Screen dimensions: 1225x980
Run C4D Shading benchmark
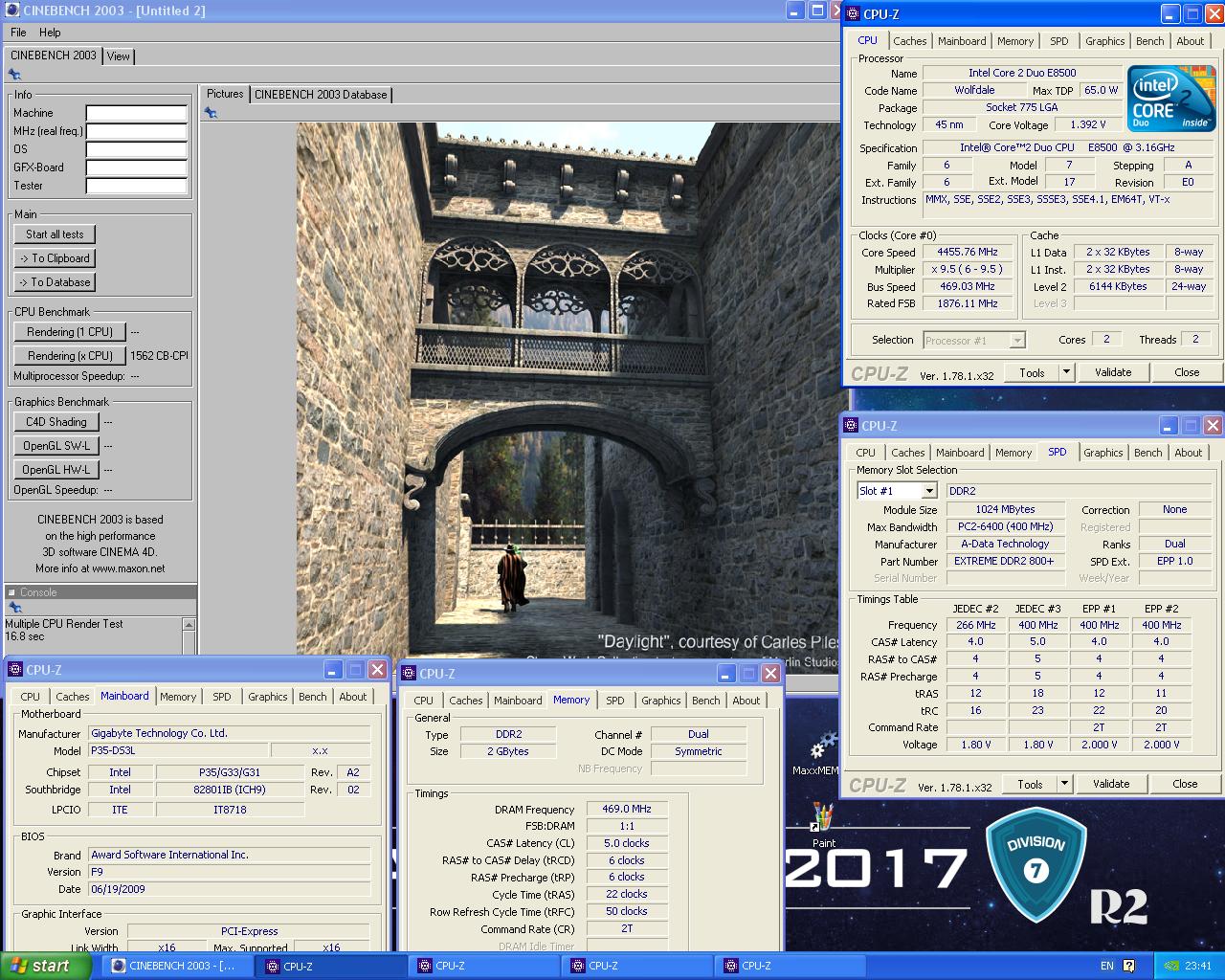(56, 422)
